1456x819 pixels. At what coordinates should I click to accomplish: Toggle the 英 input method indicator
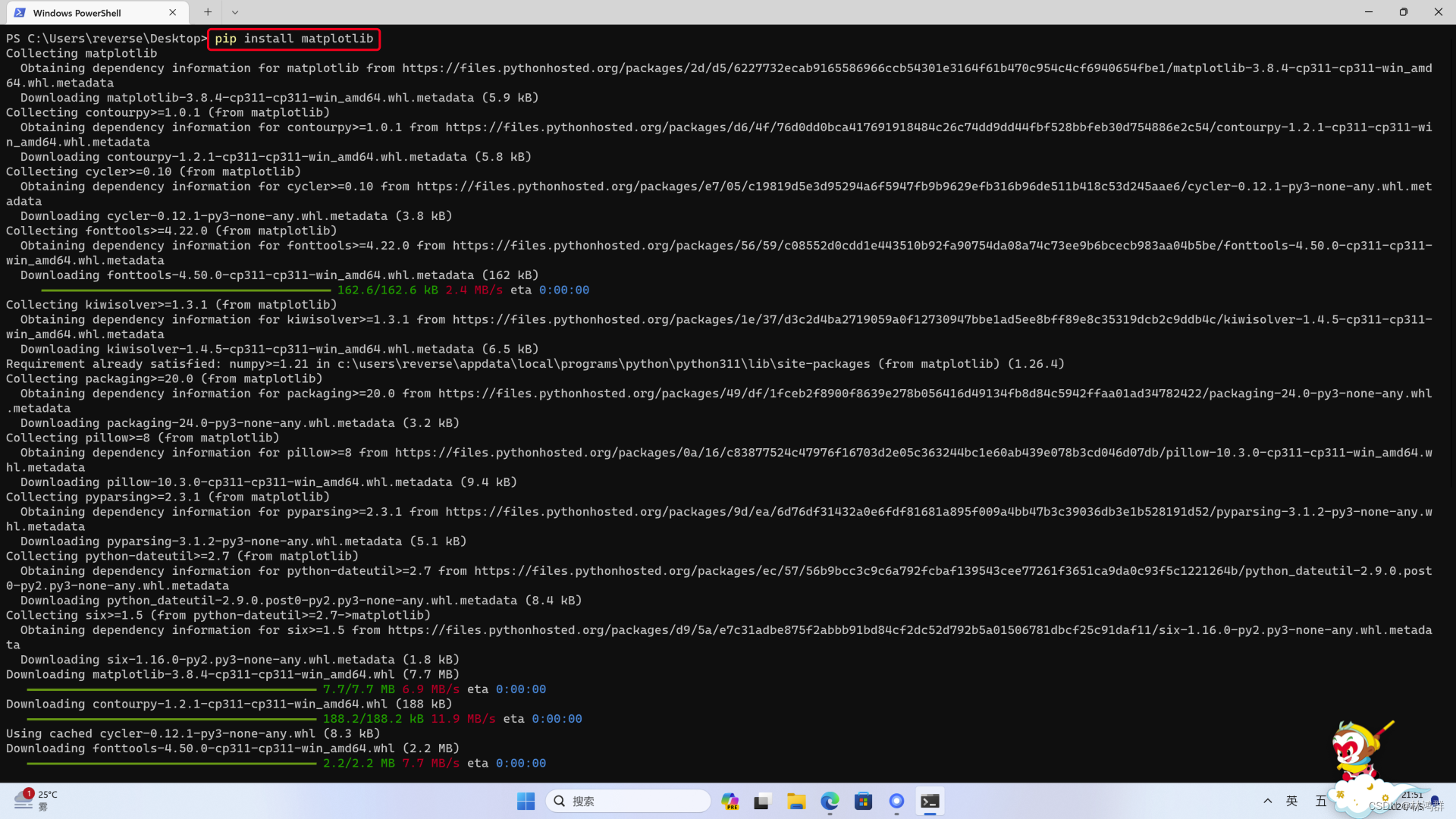1291,801
